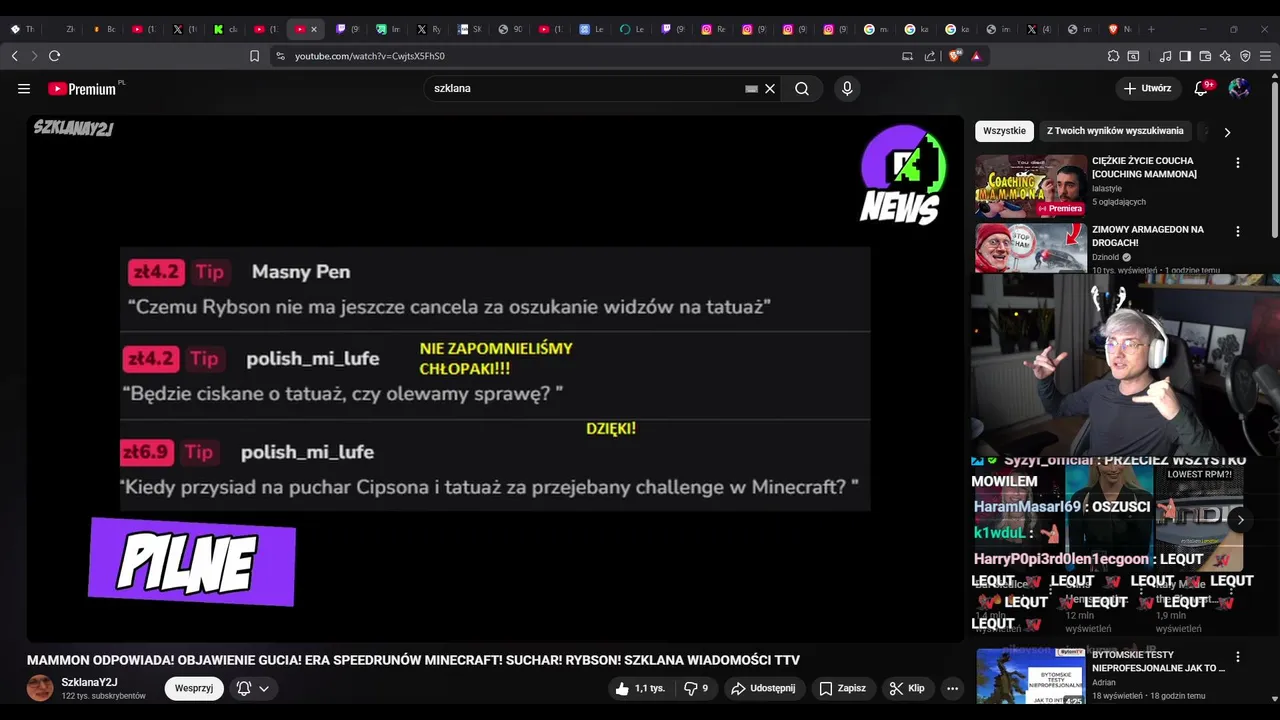
Task: Click the Wesprzyj join button
Action: 194,688
